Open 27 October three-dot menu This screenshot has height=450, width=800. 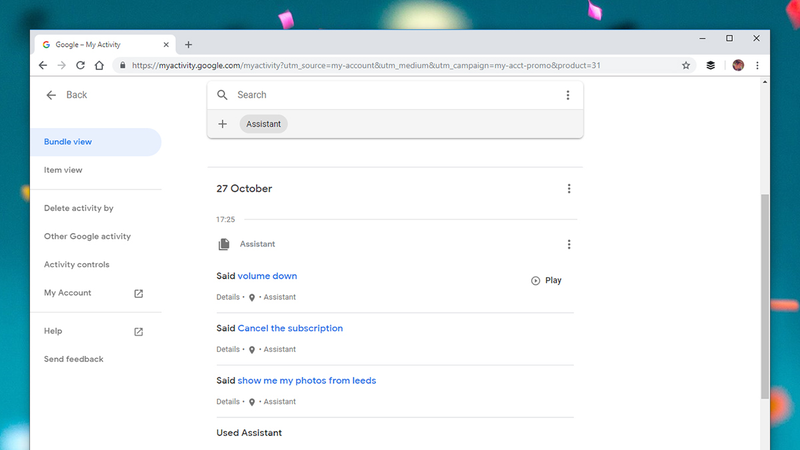coord(569,189)
